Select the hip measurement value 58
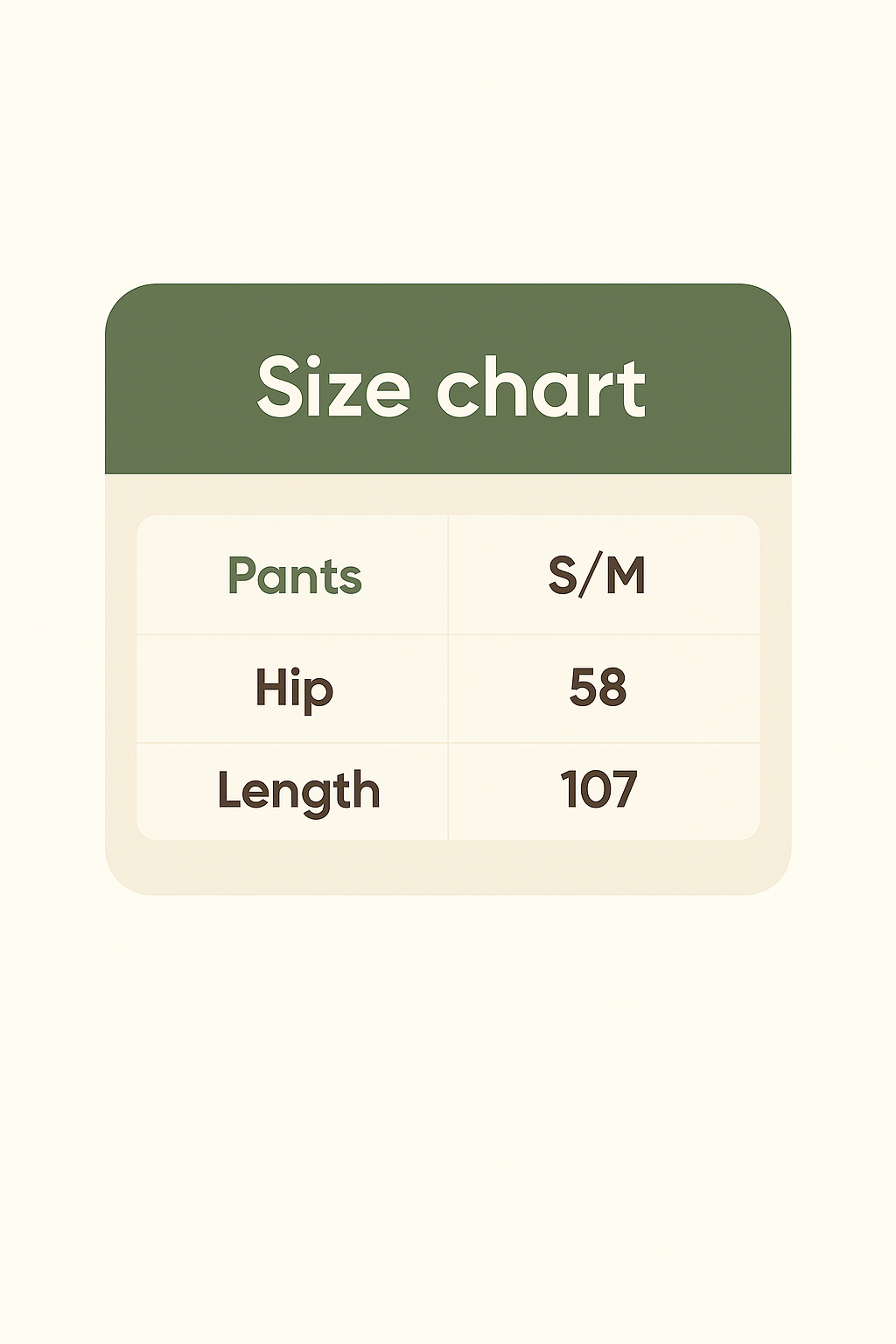 pos(598,688)
